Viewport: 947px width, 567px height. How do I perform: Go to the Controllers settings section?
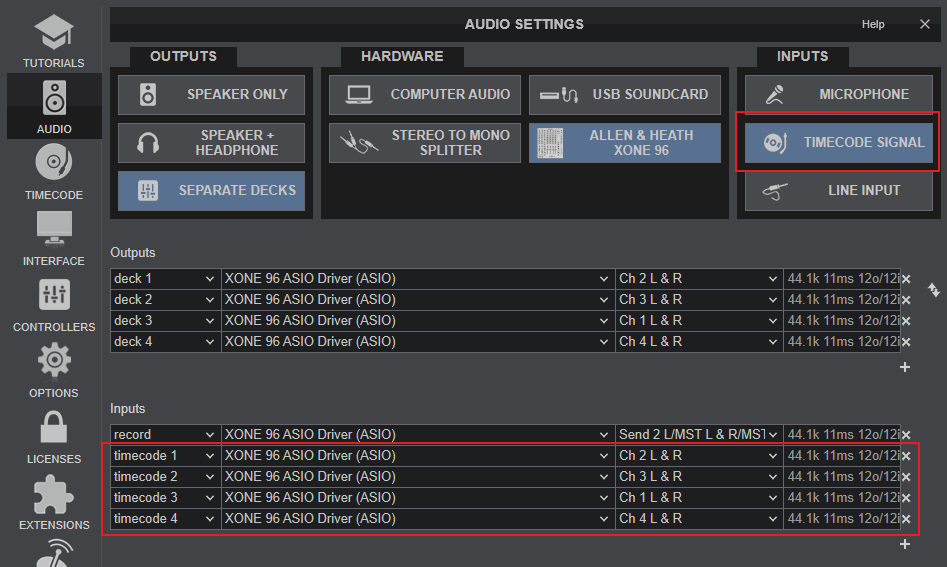53,304
